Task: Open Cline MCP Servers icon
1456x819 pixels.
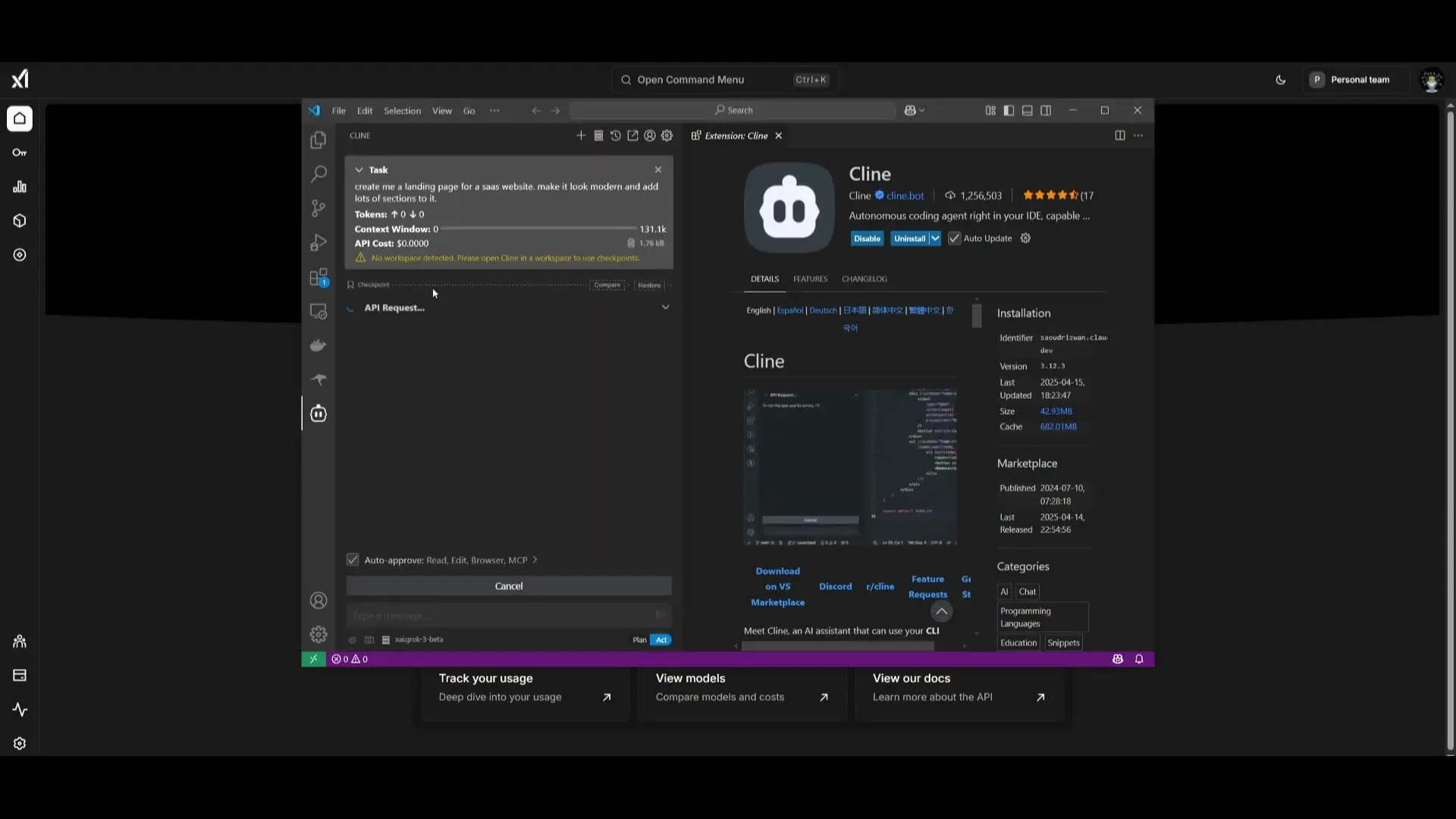Action: [x=598, y=136]
